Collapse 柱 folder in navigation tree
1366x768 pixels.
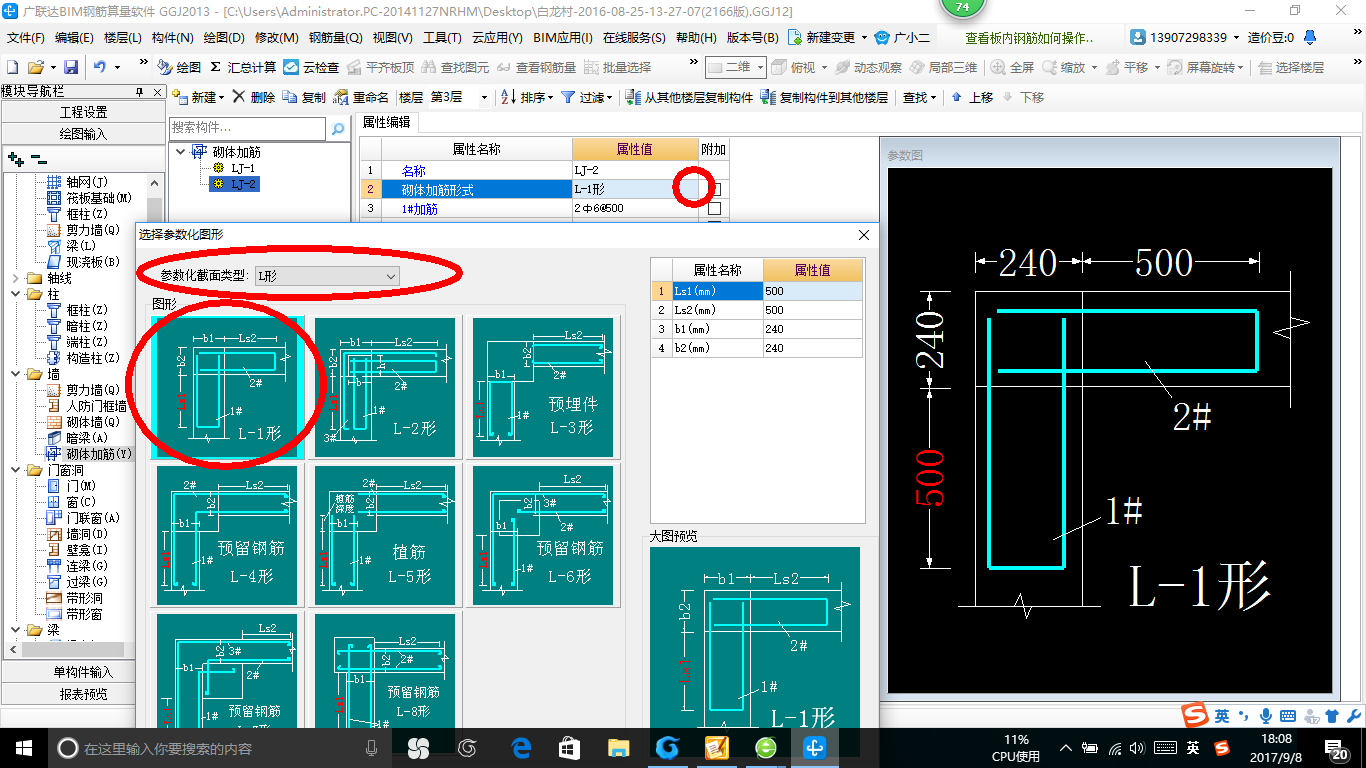(x=15, y=294)
